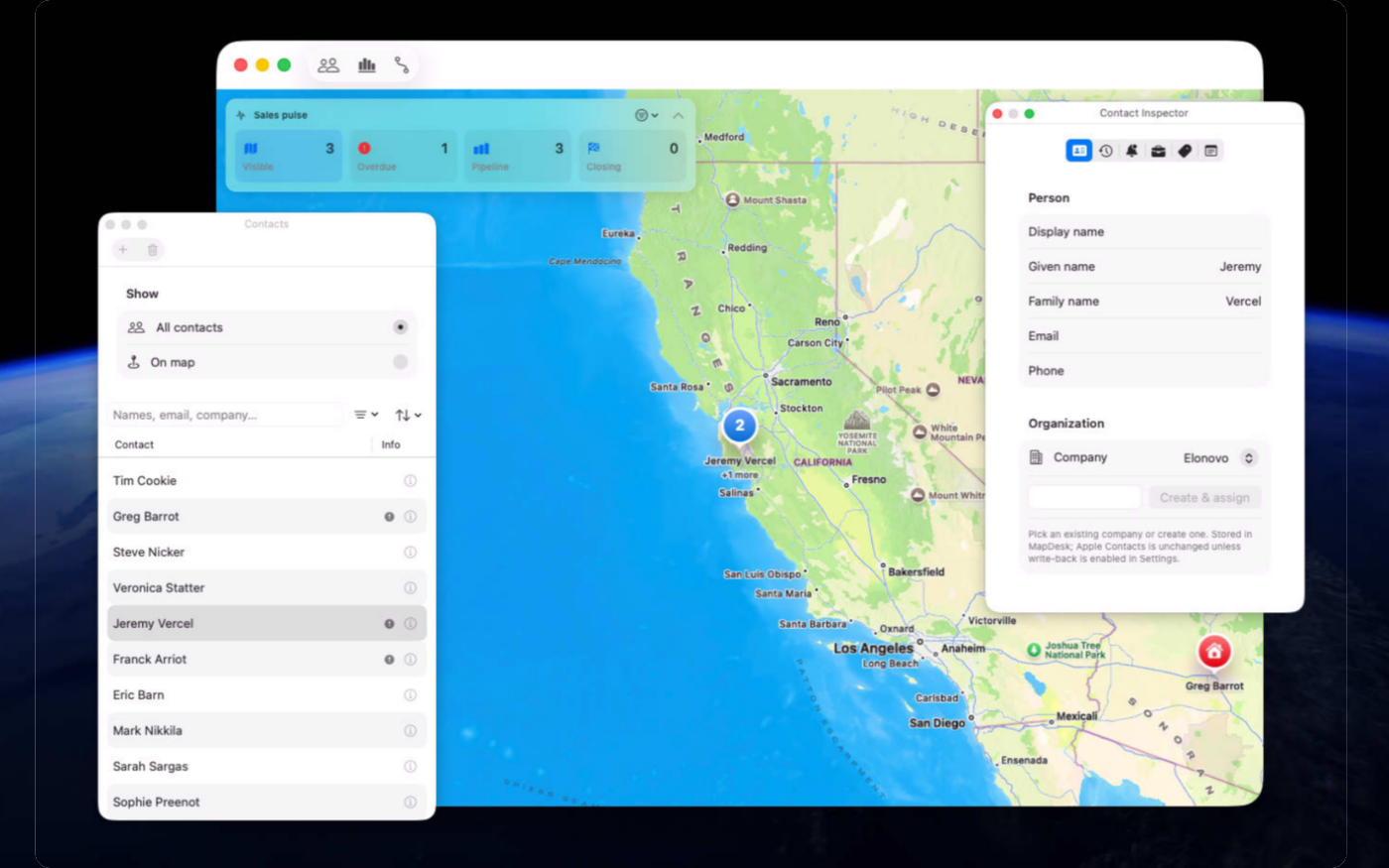
Task: Select Tim Cookie in contact list
Action: [267, 481]
